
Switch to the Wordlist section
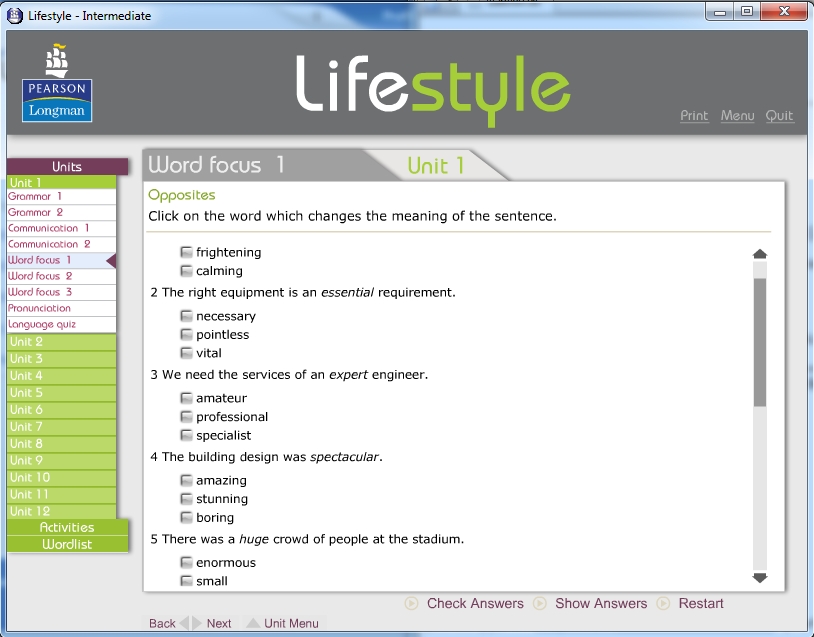67,545
